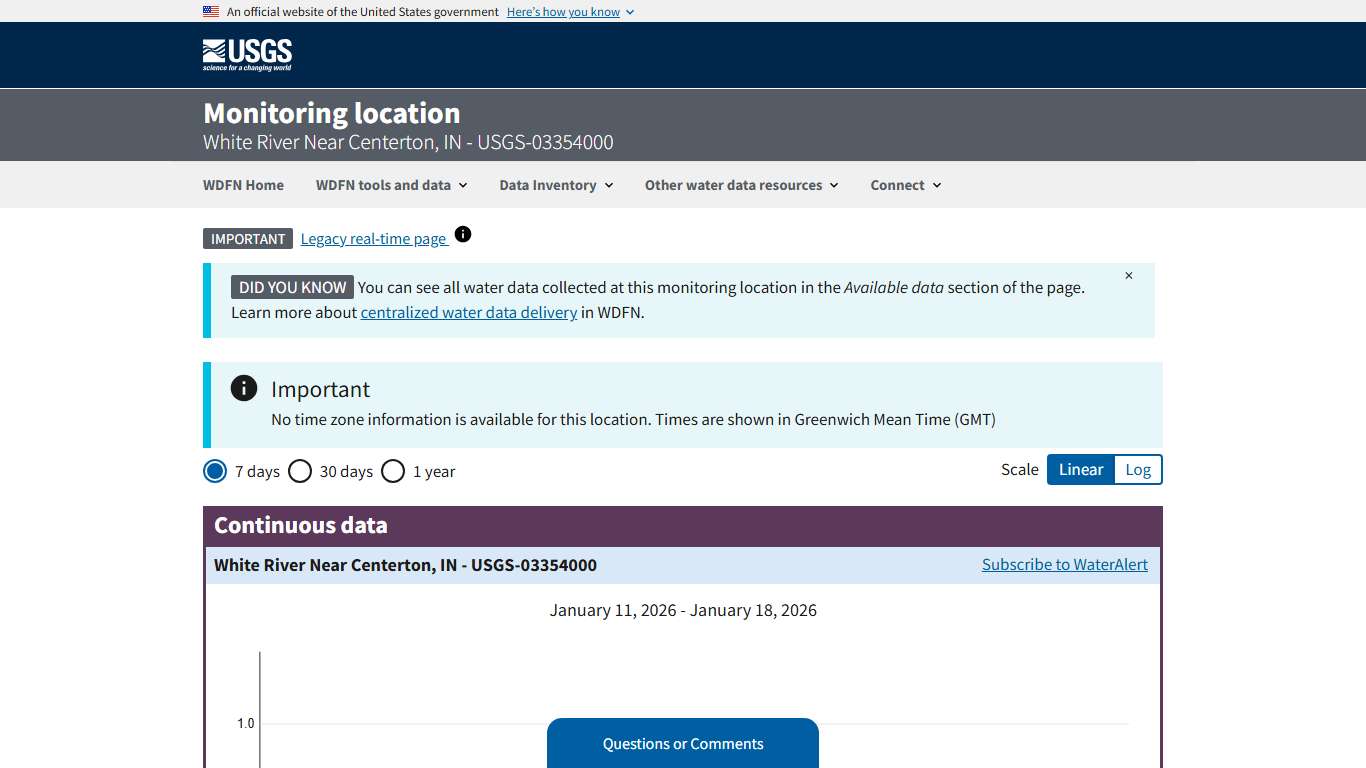
Task: Follow the centralized water data delivery link
Action: point(468,312)
